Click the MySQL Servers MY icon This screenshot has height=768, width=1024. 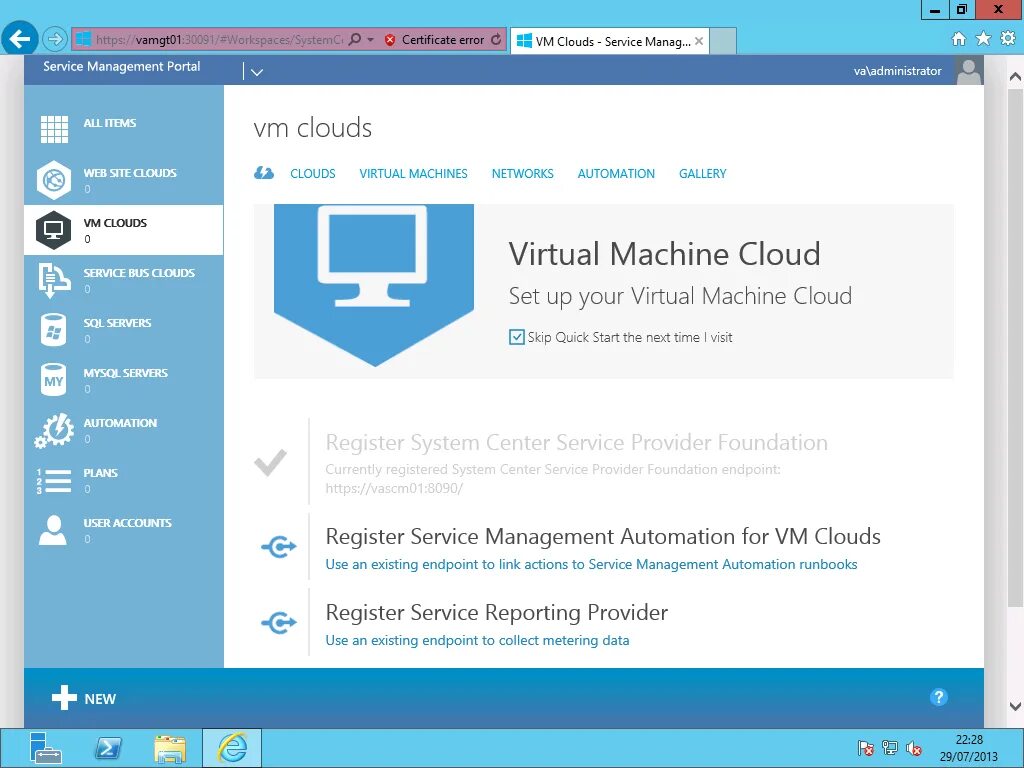(54, 380)
